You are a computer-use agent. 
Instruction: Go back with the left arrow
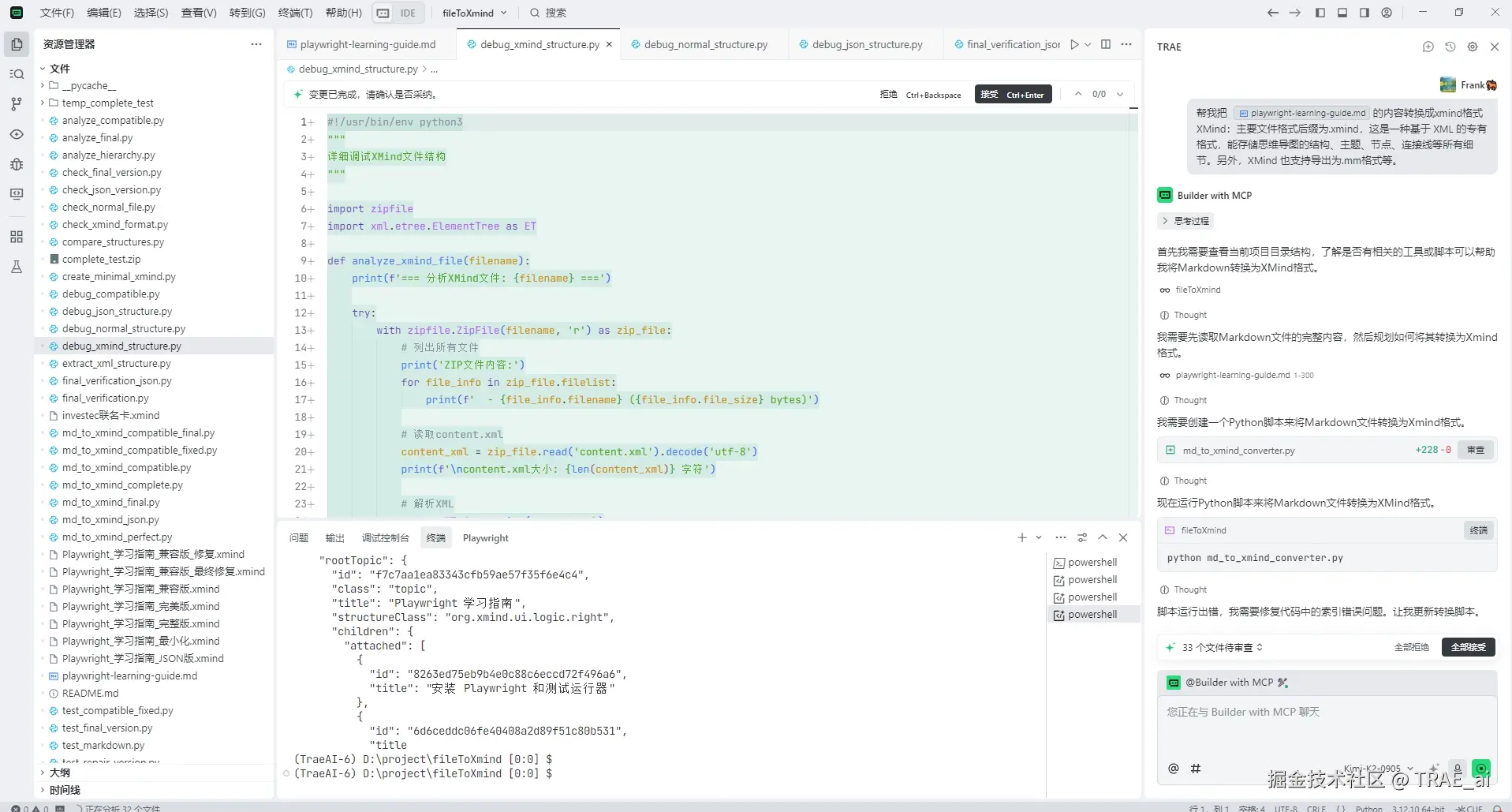click(x=1272, y=13)
